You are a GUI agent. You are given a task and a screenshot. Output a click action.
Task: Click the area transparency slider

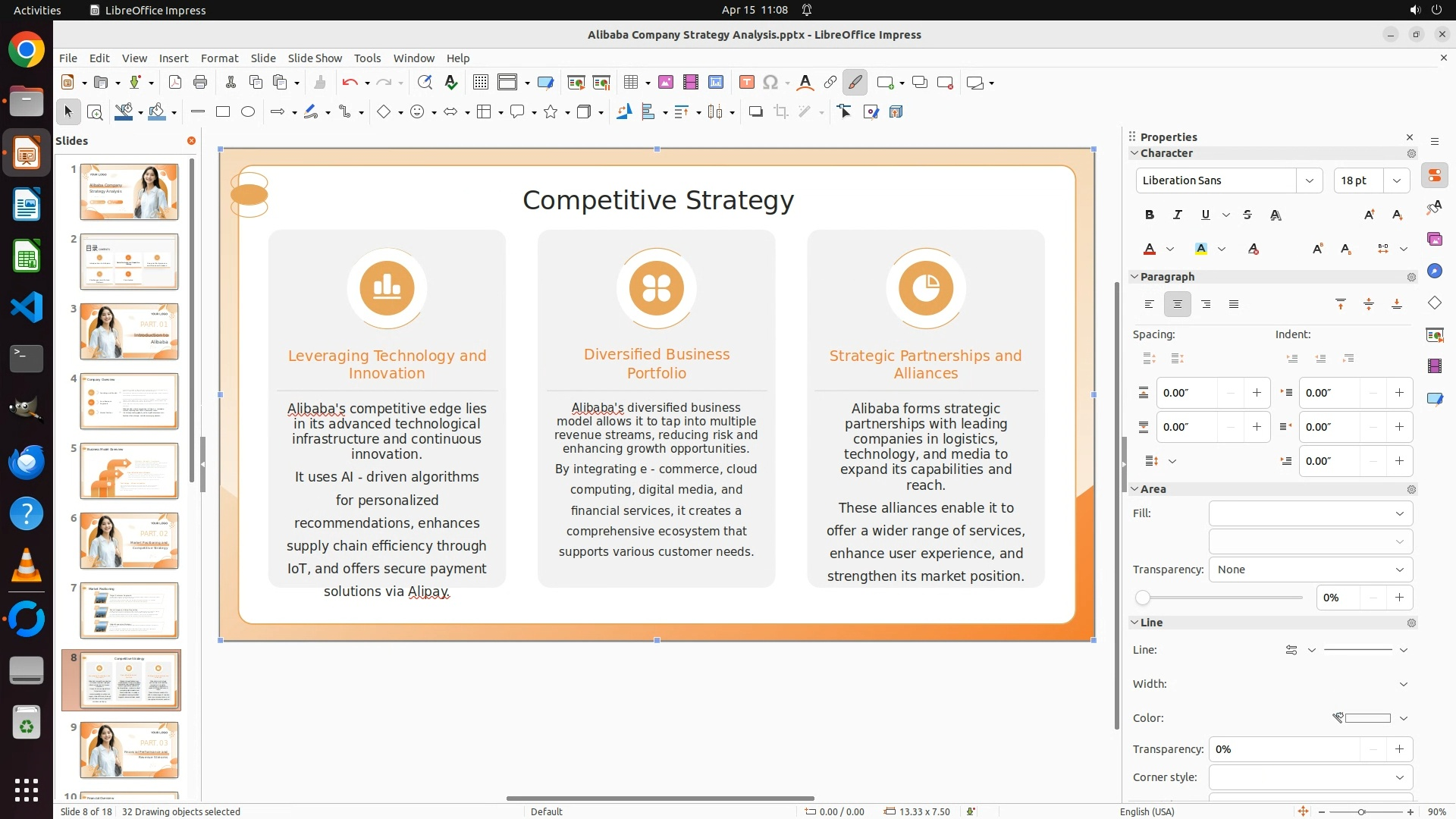pos(1221,598)
